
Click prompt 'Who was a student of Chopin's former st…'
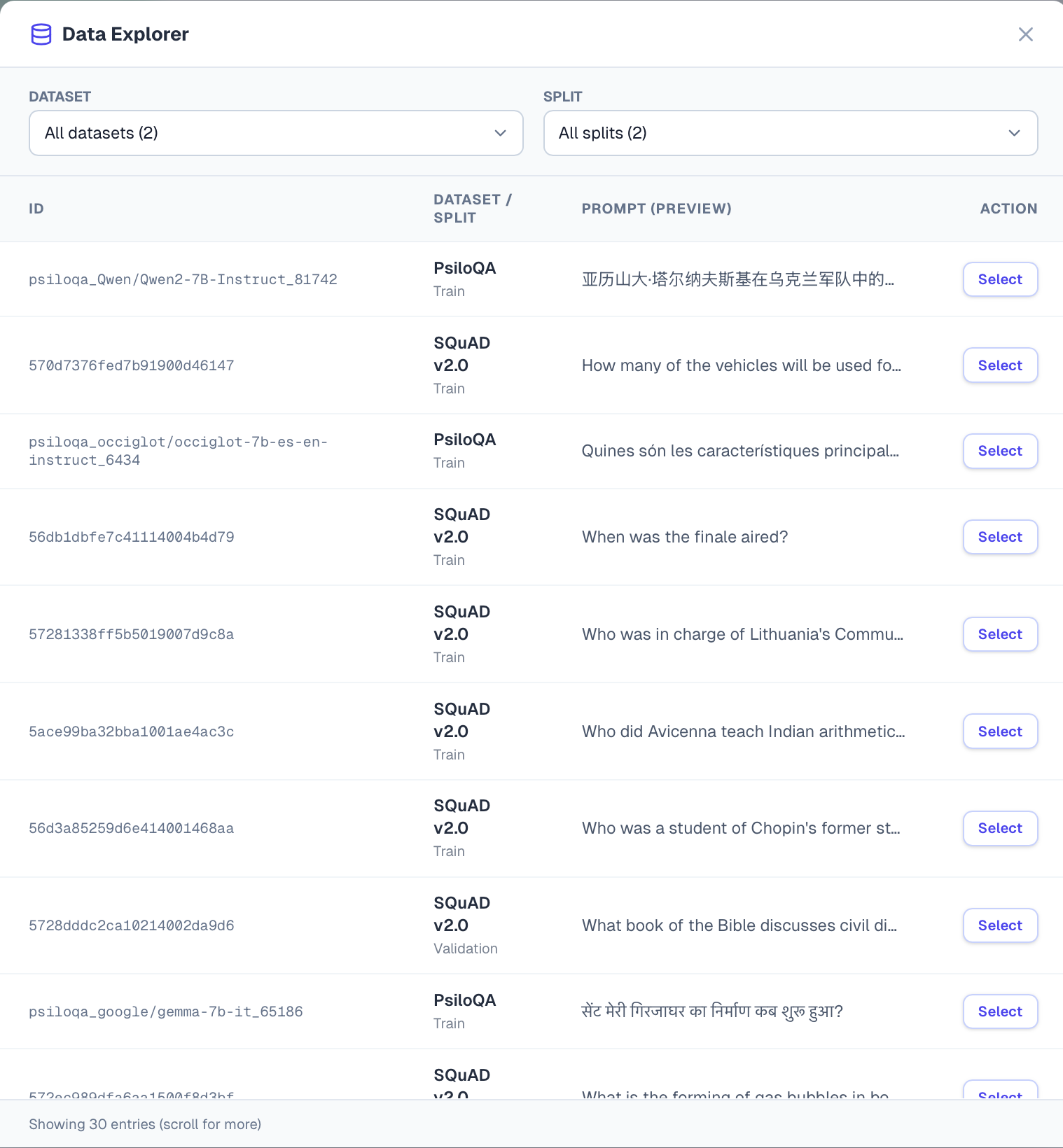point(742,828)
